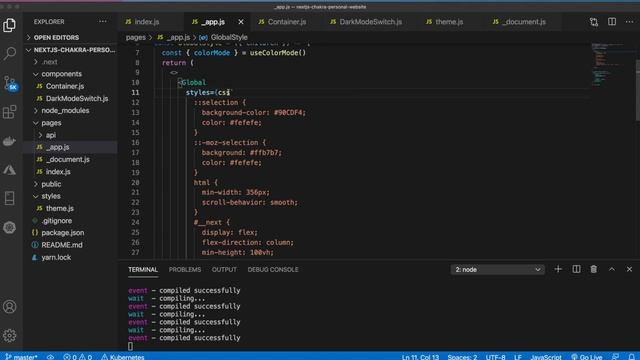640x360 pixels.
Task: Collapse the styles folder
Action: click(70, 196)
